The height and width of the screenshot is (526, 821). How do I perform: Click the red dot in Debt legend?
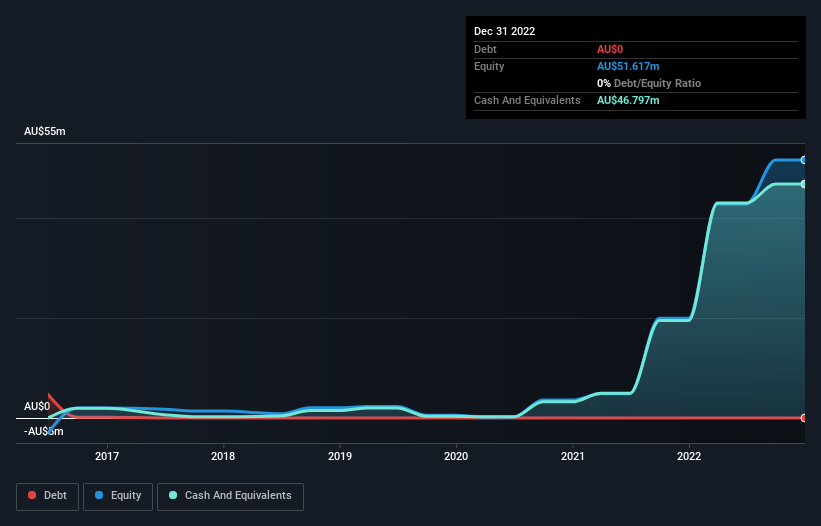tap(32, 495)
